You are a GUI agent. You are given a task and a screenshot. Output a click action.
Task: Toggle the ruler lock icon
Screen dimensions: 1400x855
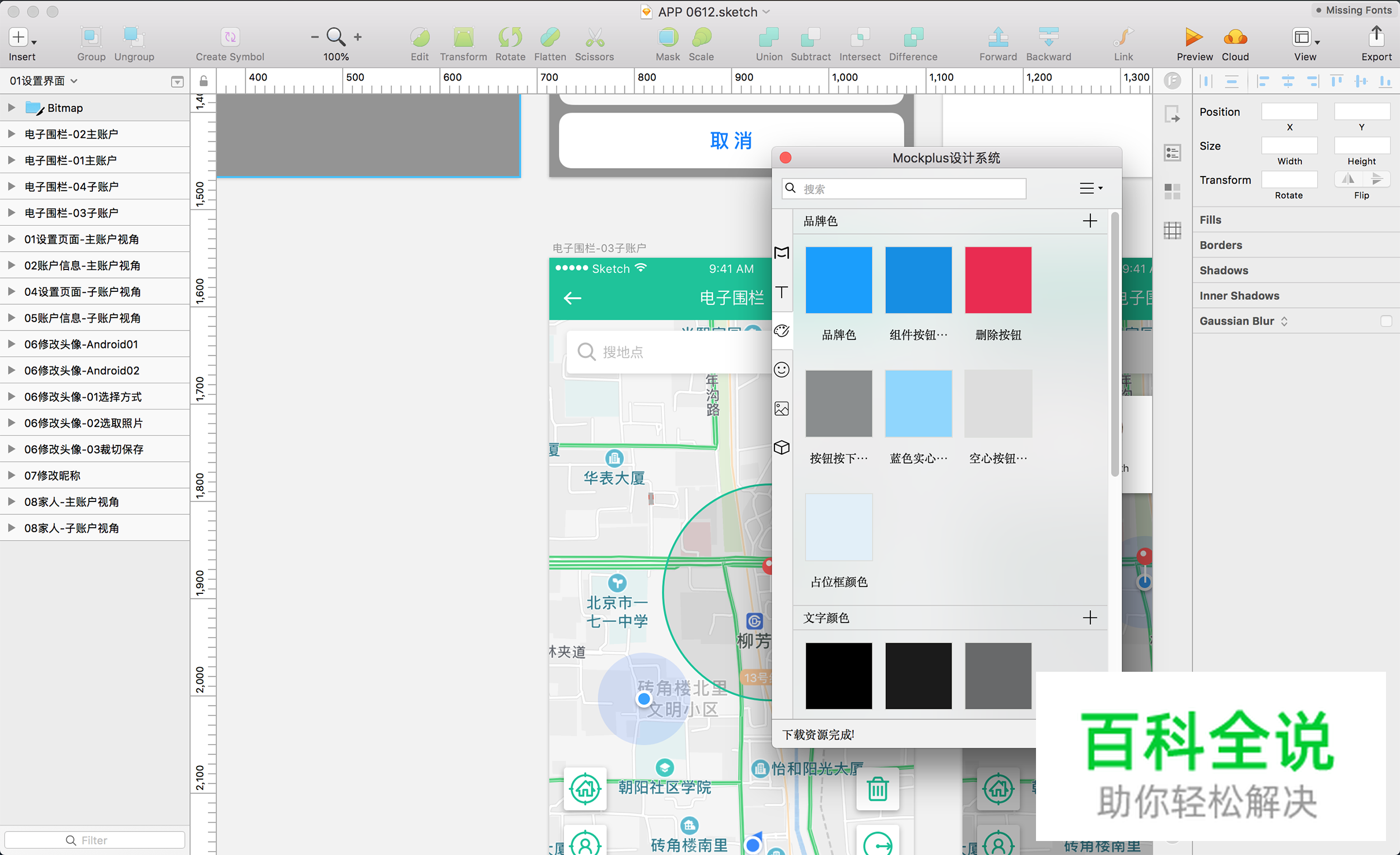tap(203, 81)
